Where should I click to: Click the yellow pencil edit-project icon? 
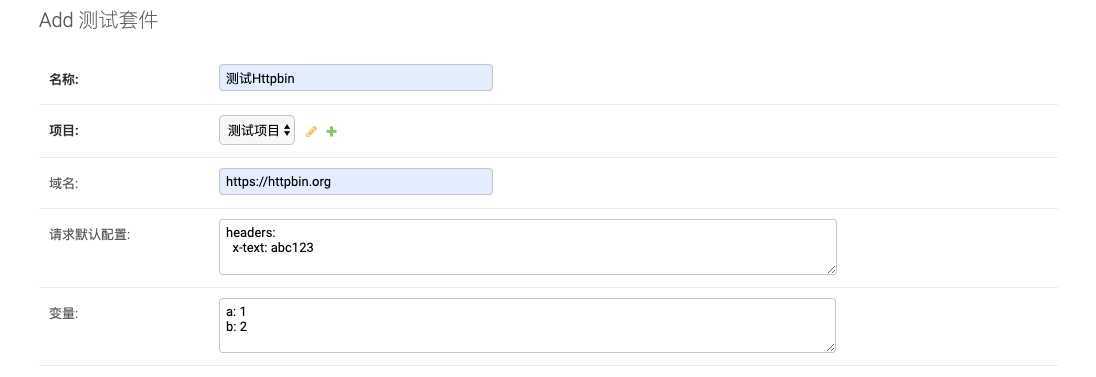[x=312, y=131]
